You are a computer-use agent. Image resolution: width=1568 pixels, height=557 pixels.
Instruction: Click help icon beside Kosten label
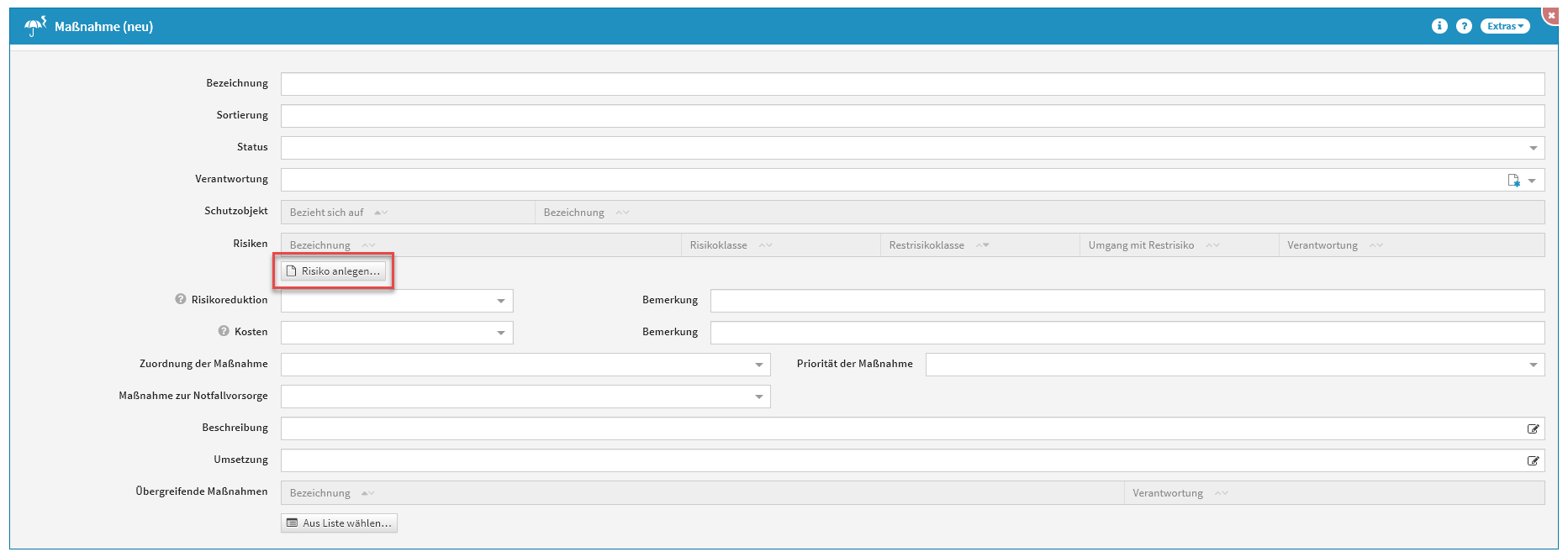(224, 331)
